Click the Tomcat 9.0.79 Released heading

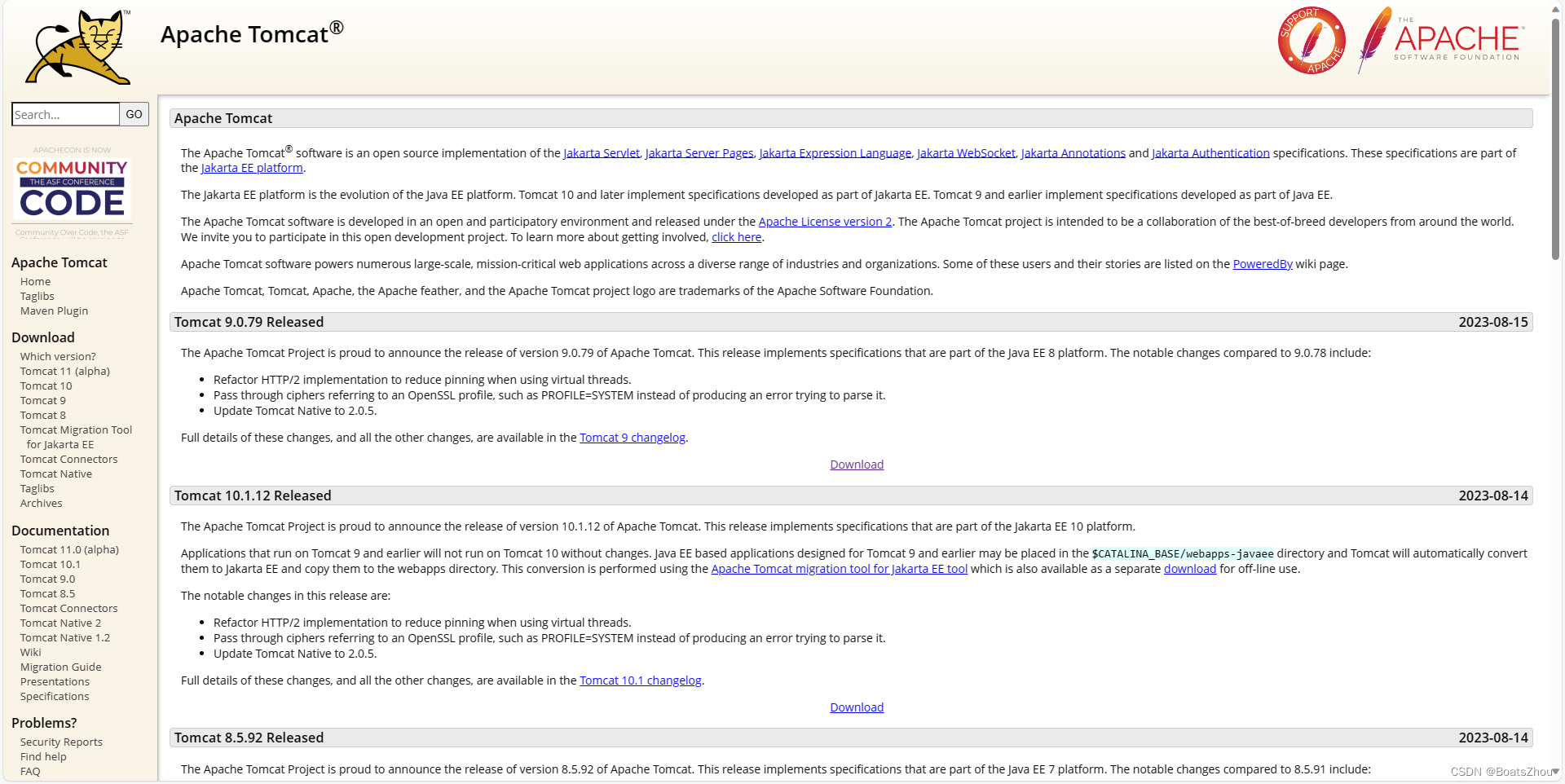tap(249, 322)
